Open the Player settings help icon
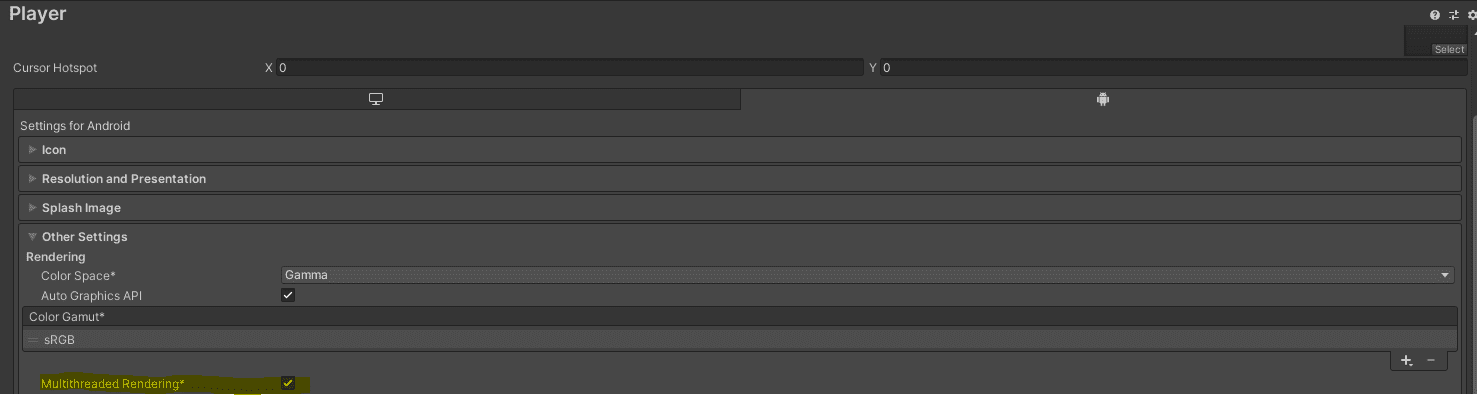The image size is (1477, 395). (x=1435, y=15)
